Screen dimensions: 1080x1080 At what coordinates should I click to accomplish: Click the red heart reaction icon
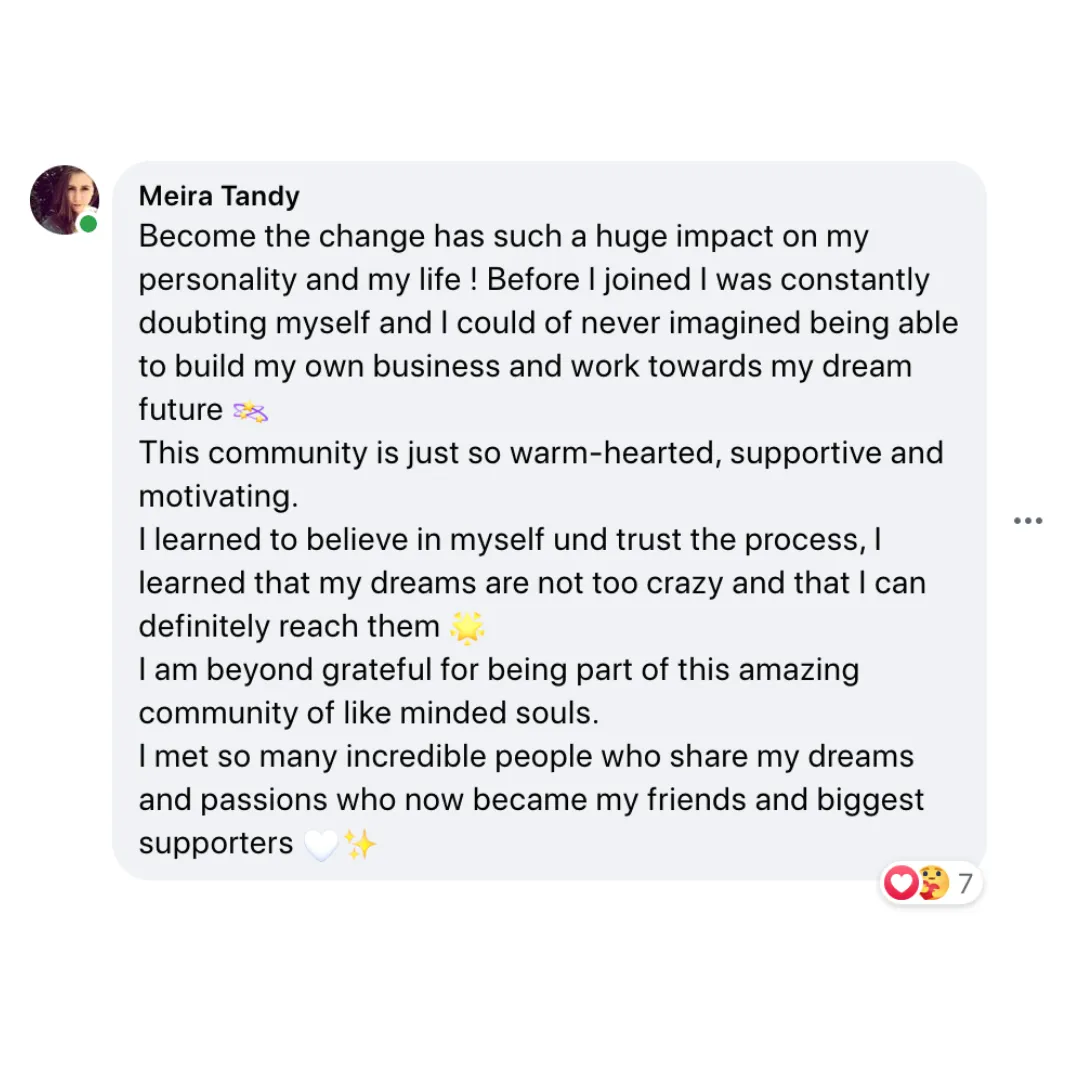pos(901,882)
